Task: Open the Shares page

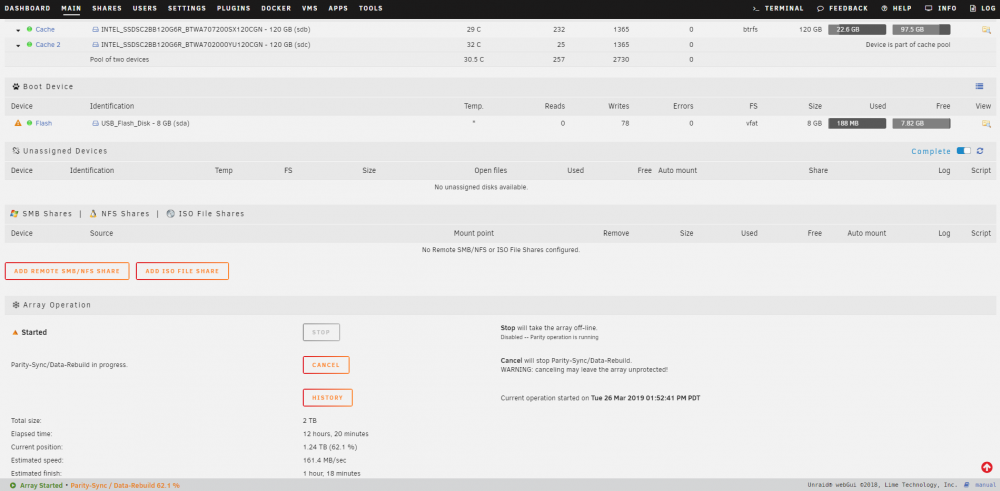Action: coord(107,8)
